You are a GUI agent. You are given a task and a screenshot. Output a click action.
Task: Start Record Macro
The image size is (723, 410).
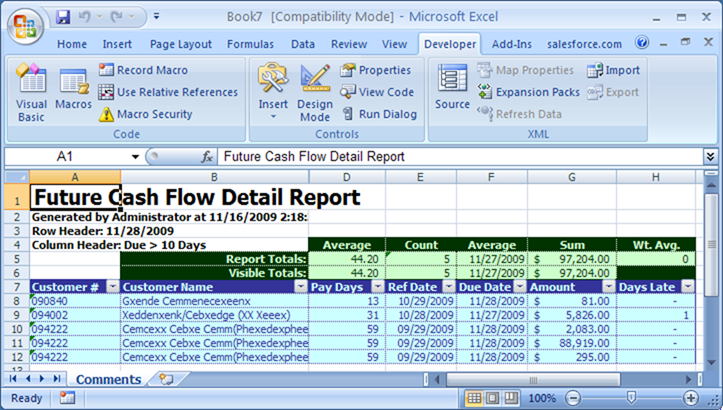coord(143,70)
